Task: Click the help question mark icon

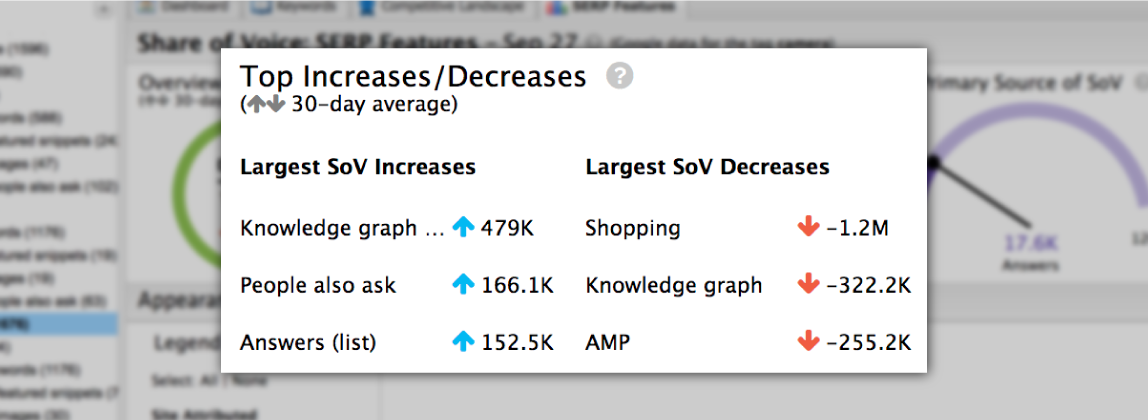Action: [620, 76]
